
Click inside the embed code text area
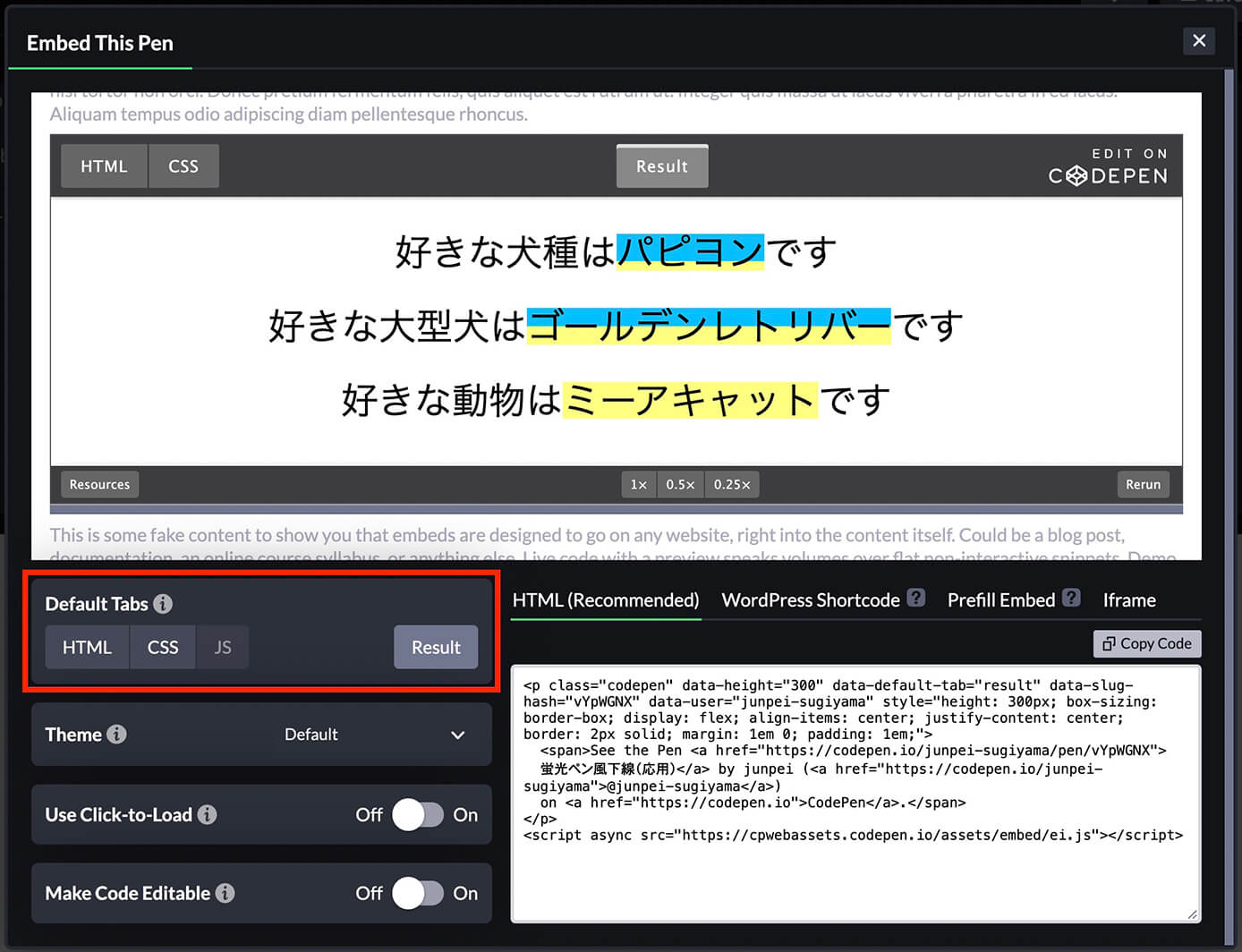(x=855, y=794)
